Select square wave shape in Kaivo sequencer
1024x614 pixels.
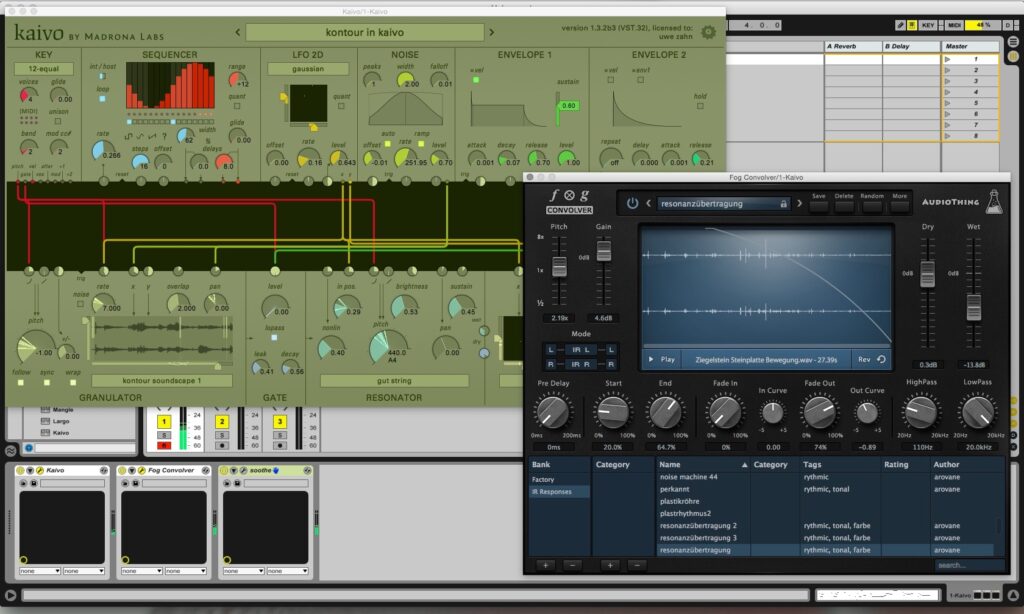(129, 137)
